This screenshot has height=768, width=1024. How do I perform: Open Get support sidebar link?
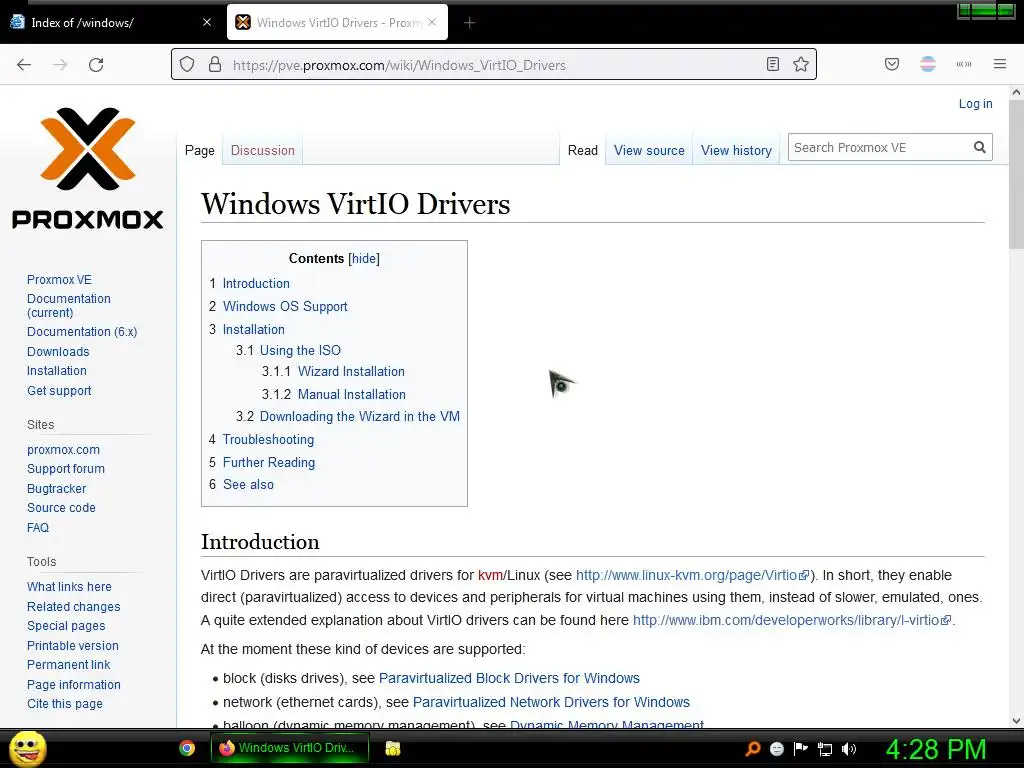pos(59,391)
